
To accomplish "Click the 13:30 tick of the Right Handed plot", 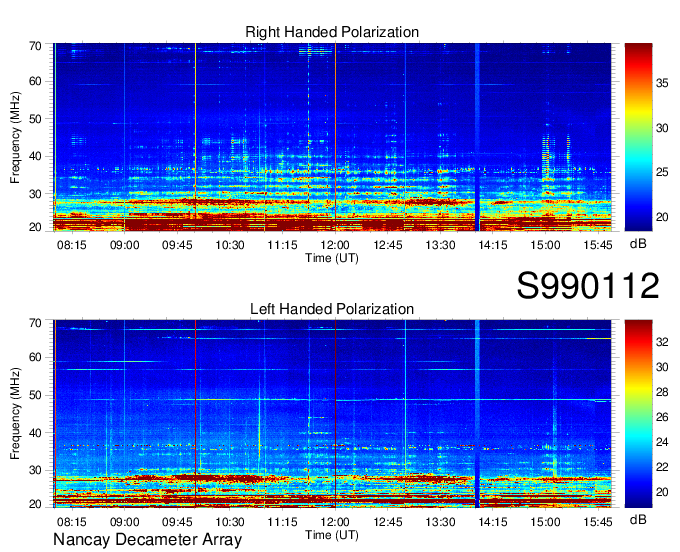I will (440, 245).
